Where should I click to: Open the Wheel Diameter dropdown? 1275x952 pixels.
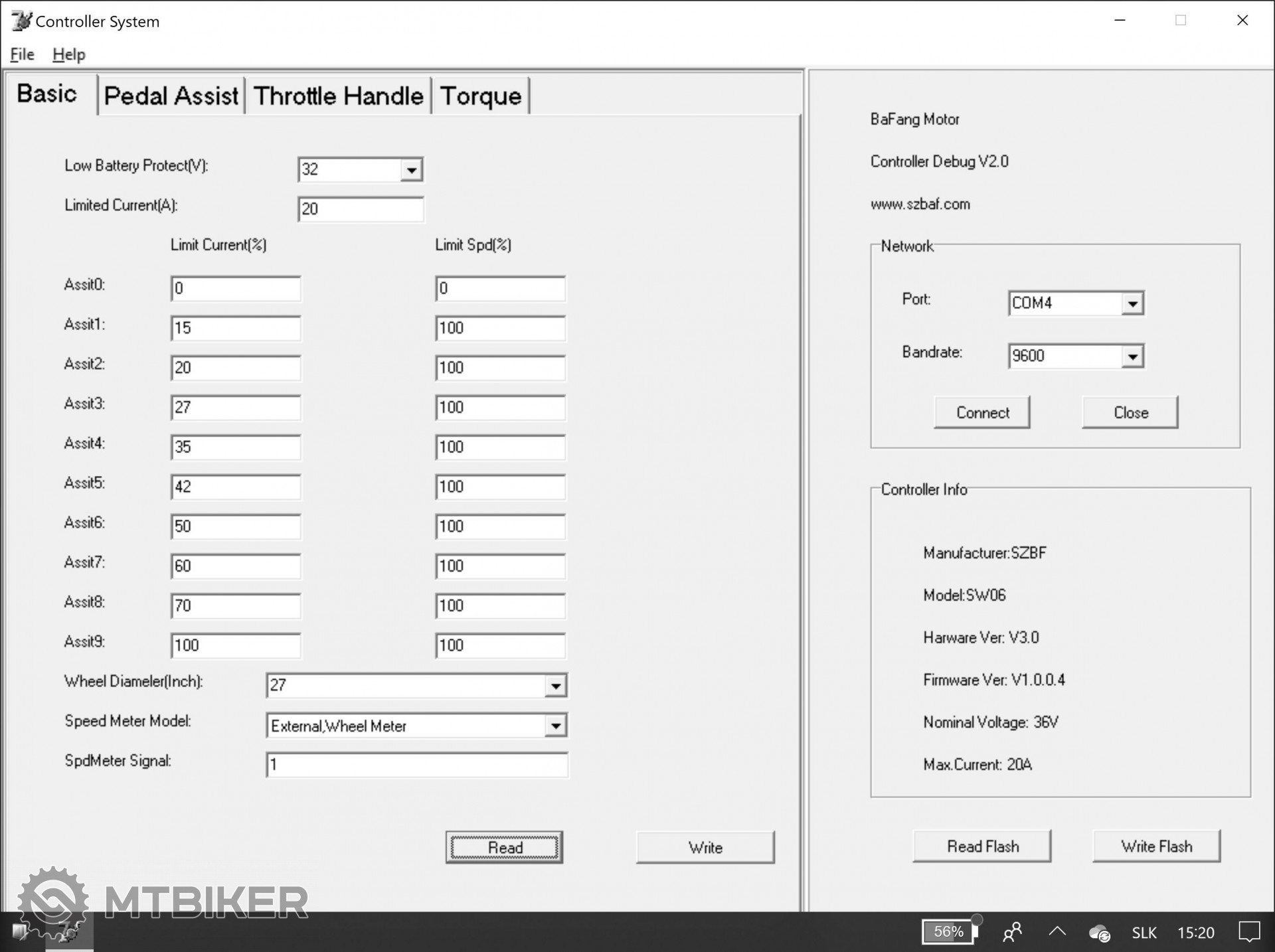(555, 685)
